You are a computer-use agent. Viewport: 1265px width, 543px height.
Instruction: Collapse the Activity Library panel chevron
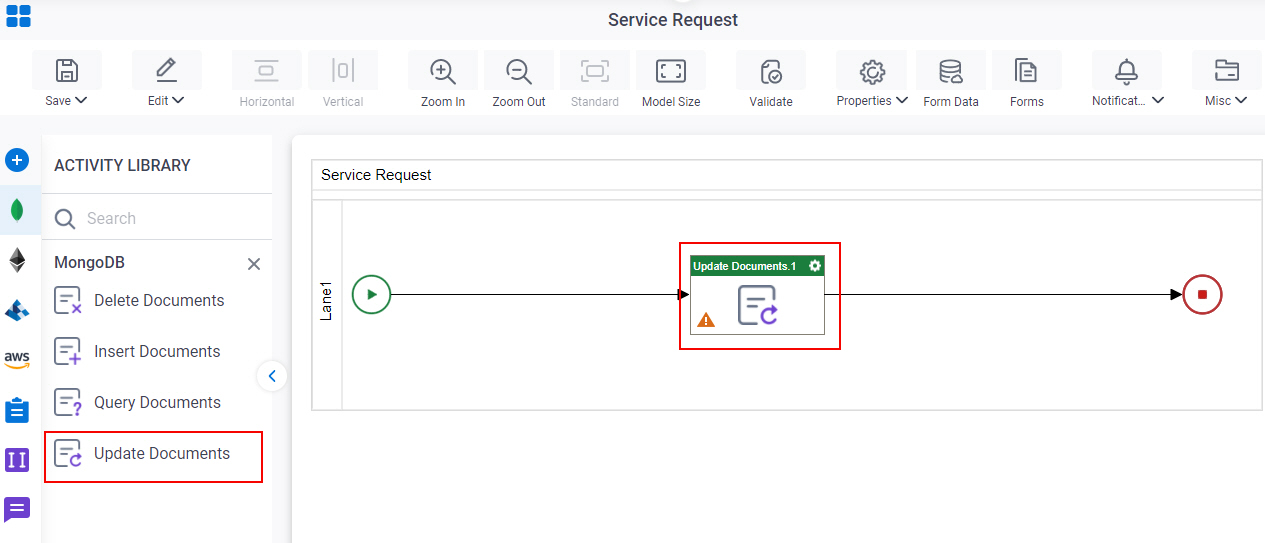[272, 376]
